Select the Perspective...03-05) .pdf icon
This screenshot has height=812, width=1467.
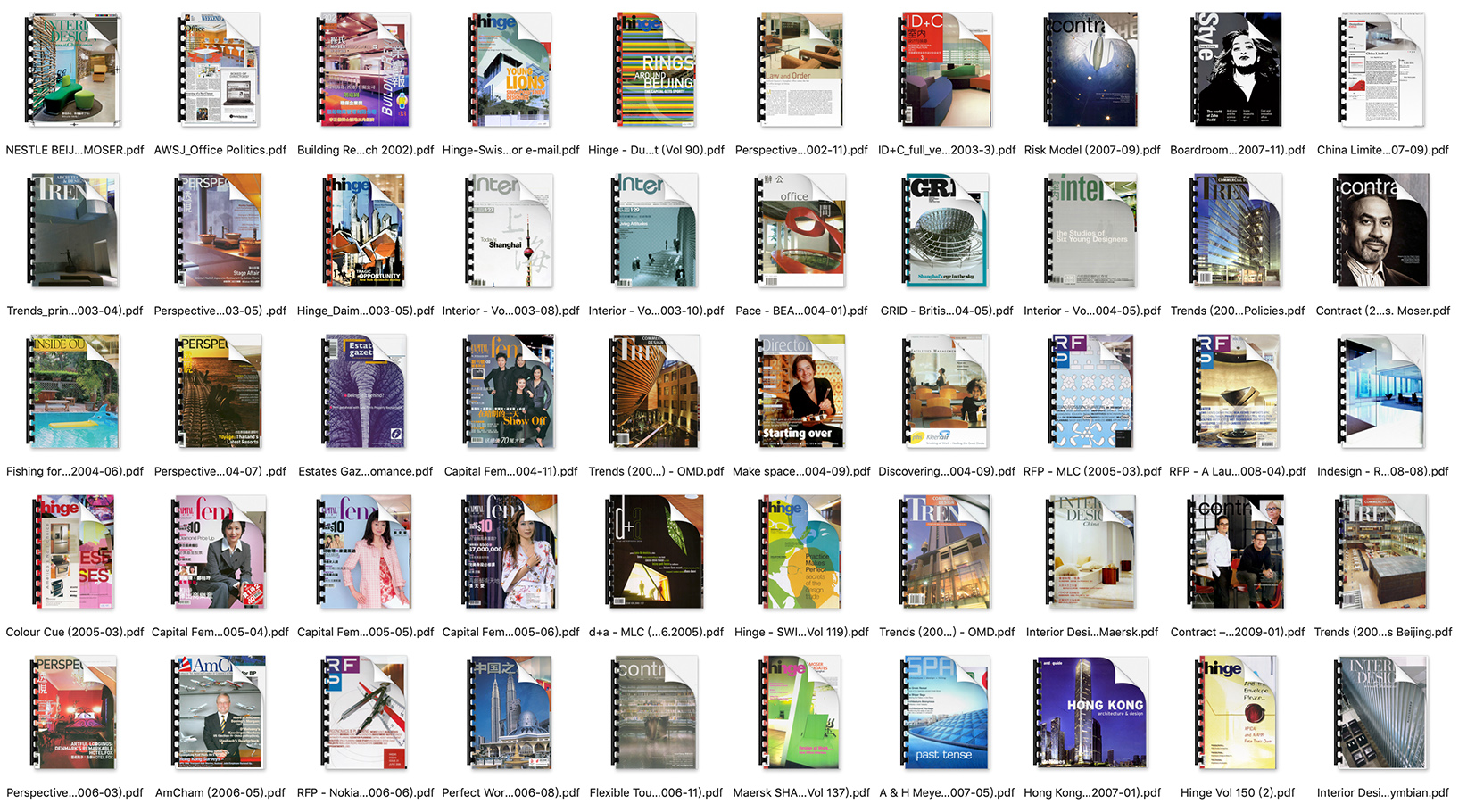[220, 230]
